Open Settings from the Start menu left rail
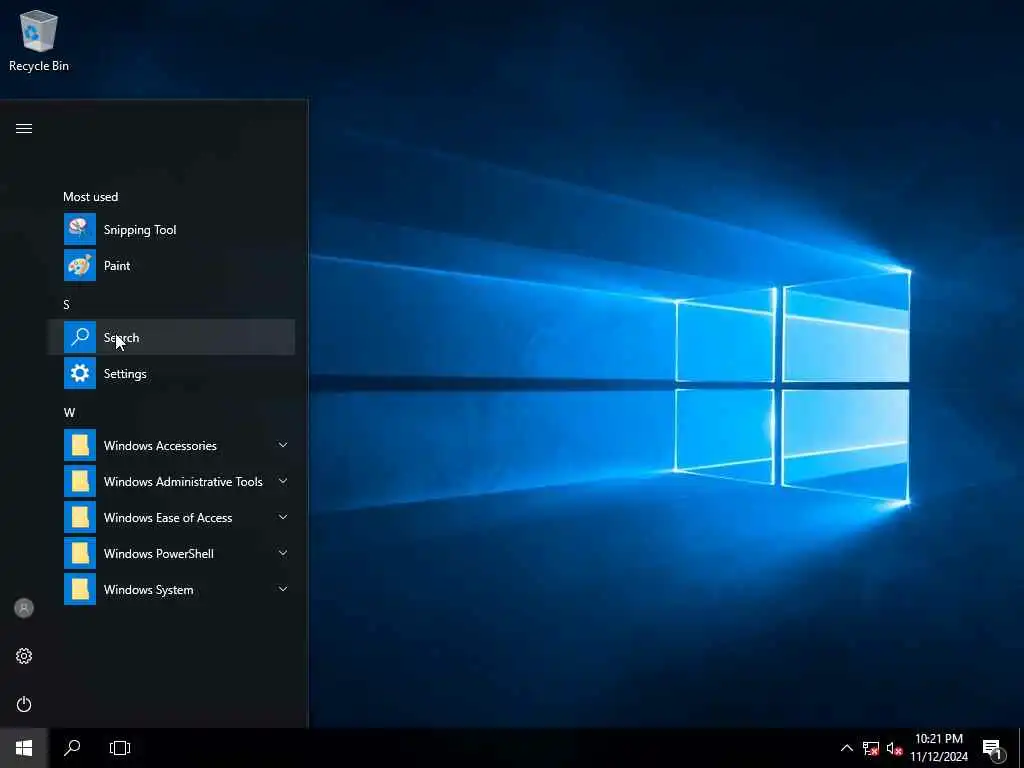Viewport: 1024px width, 768px height. (x=24, y=656)
